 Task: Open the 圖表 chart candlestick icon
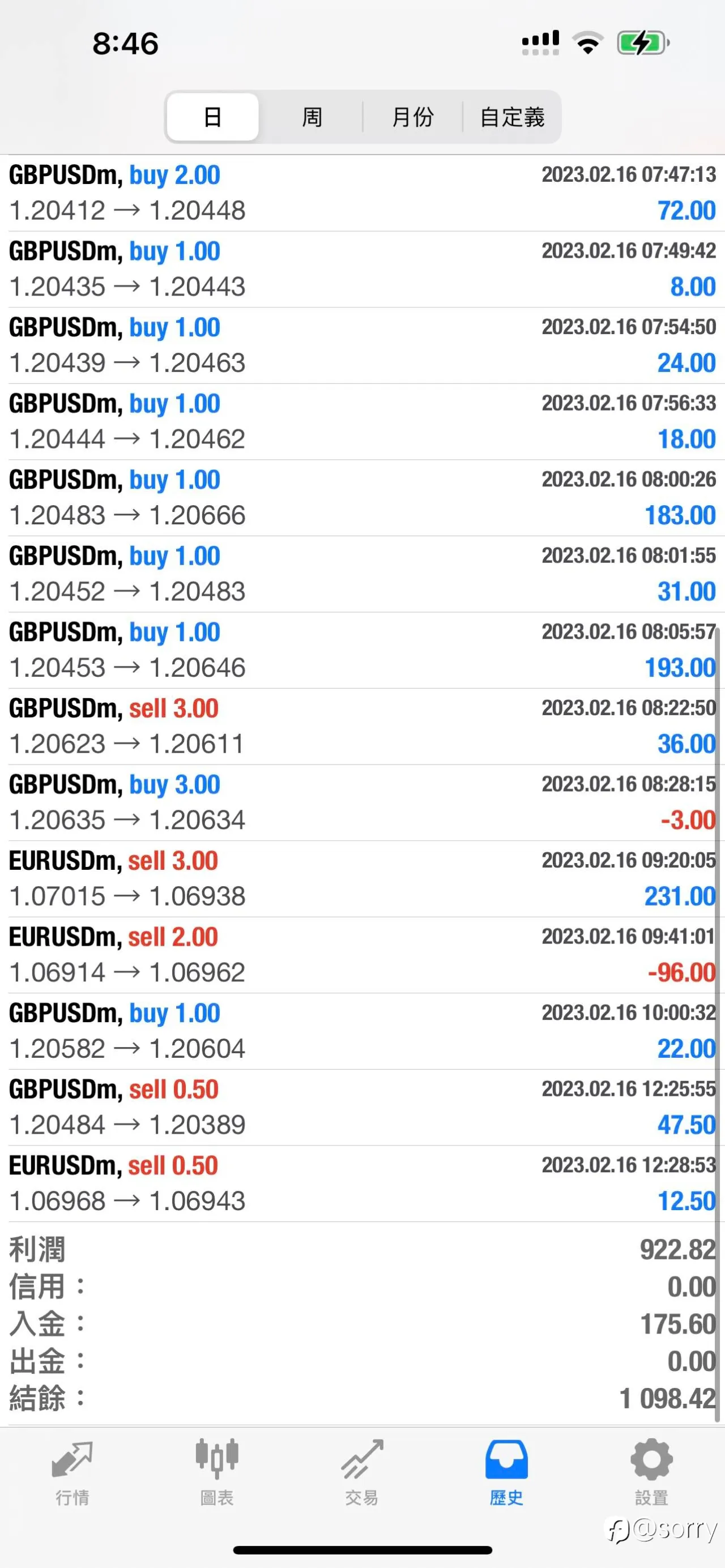(x=217, y=1459)
